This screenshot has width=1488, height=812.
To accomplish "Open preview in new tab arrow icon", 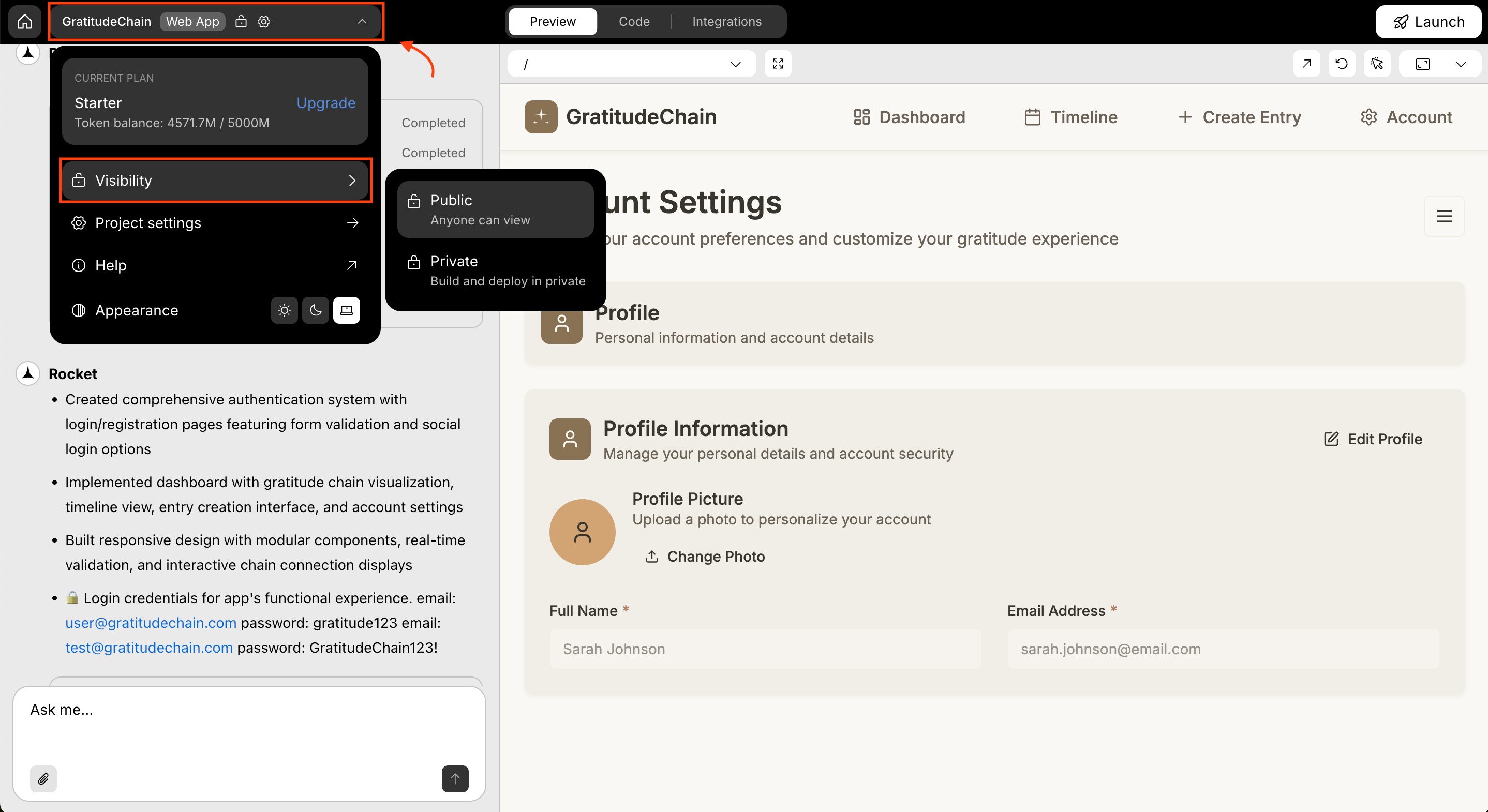I will click(1306, 64).
